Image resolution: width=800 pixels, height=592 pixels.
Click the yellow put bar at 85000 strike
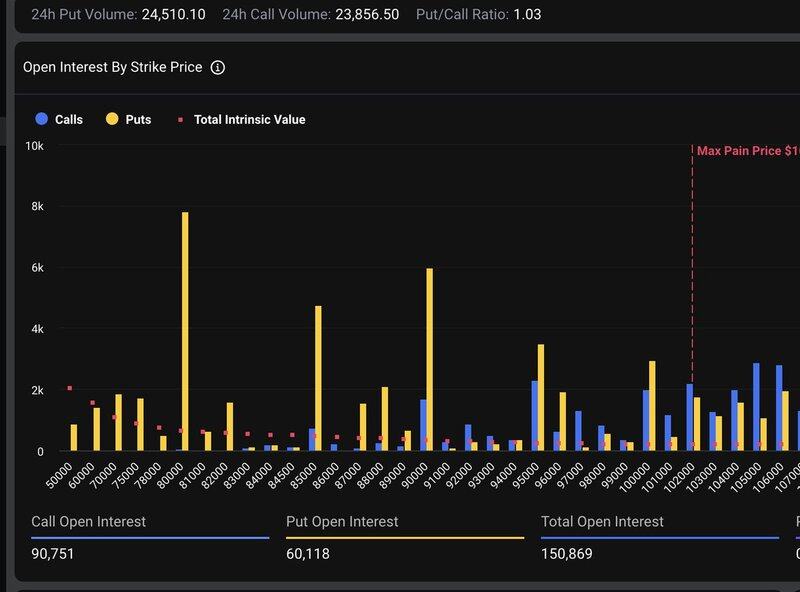tap(318, 378)
